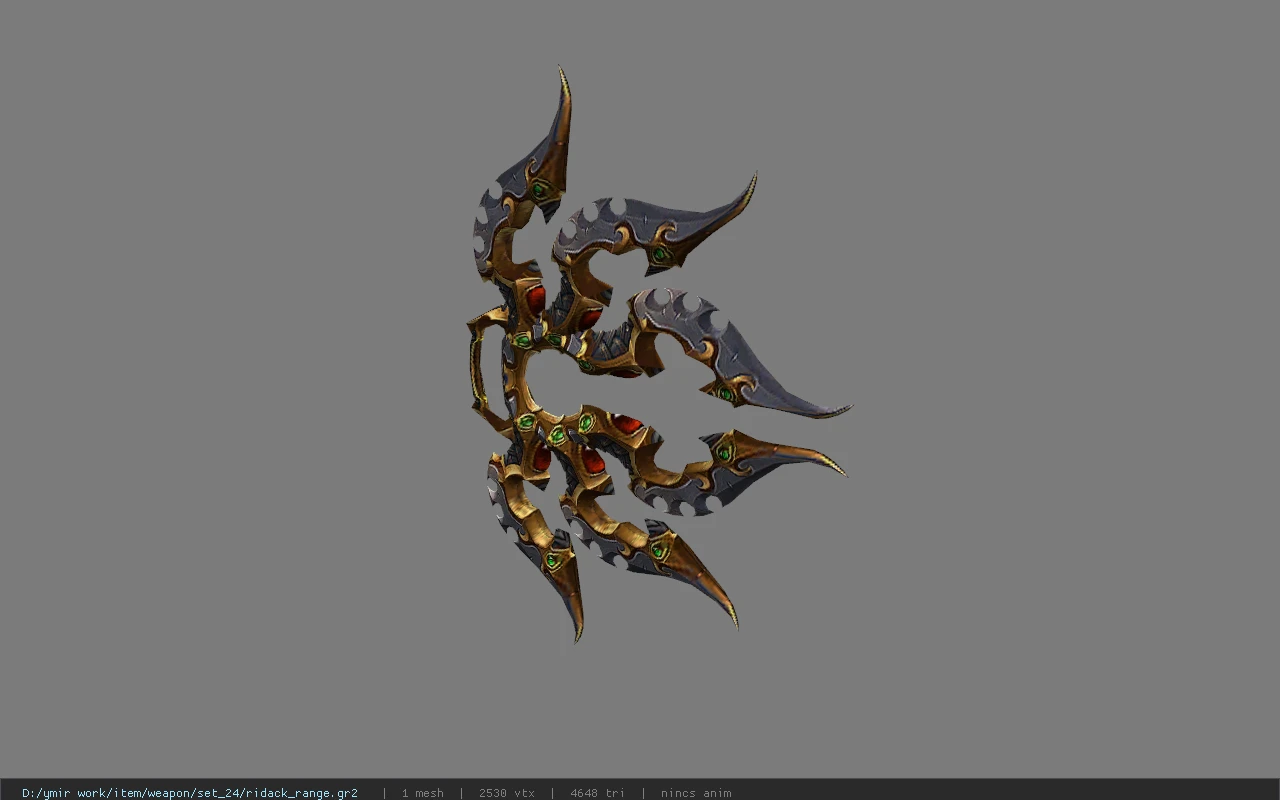Image resolution: width=1280 pixels, height=800 pixels.
Task: Click the ridack_range.gr2 file path in status bar
Action: (190, 793)
